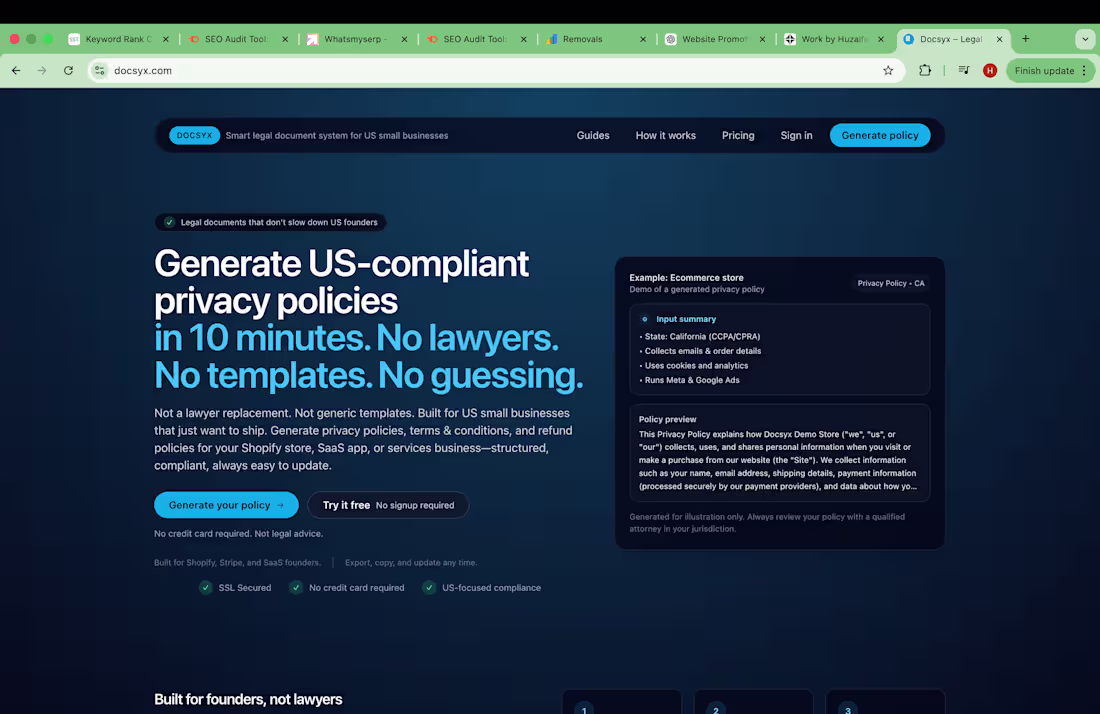This screenshot has height=714, width=1100.
Task: Open the tab search chevron menu
Action: click(x=1083, y=39)
